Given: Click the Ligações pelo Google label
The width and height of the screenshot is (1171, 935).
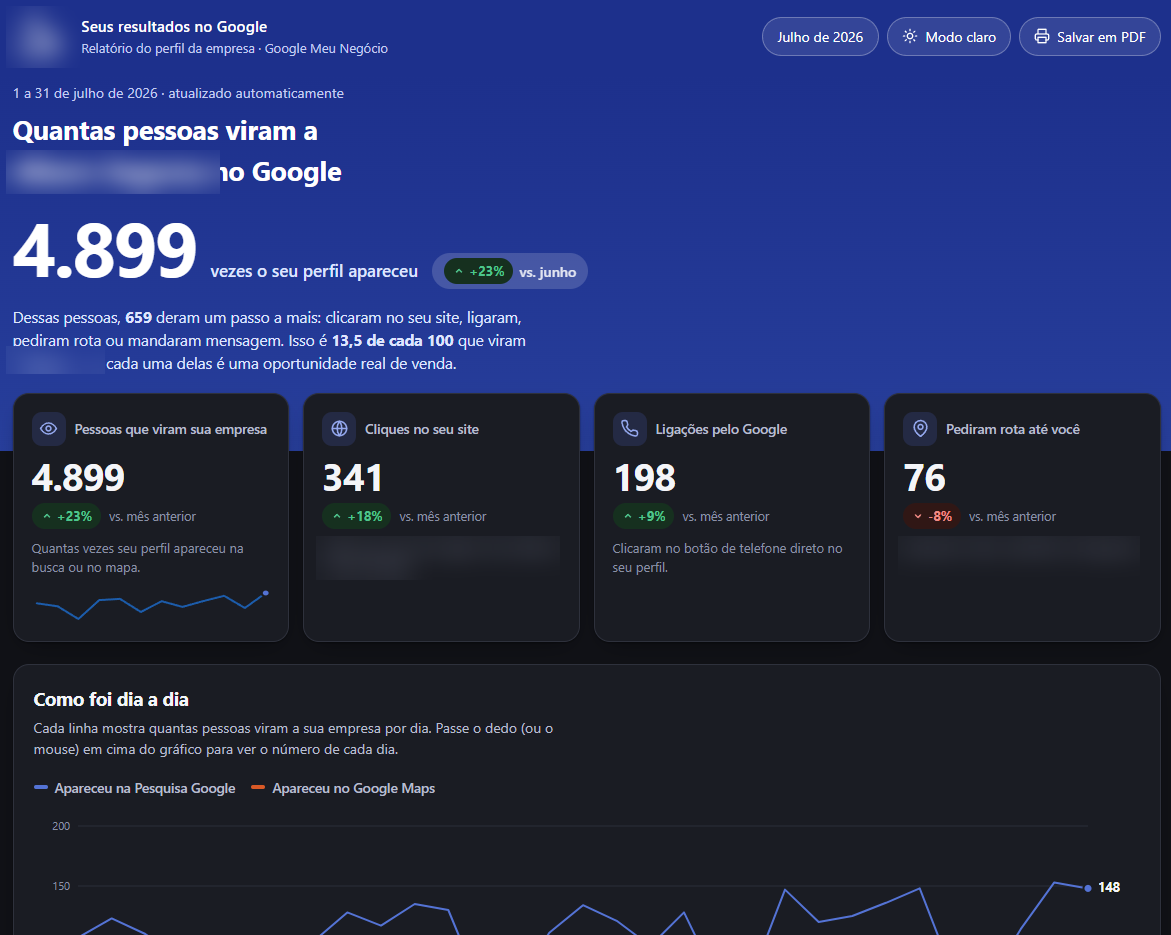Looking at the screenshot, I should point(721,429).
